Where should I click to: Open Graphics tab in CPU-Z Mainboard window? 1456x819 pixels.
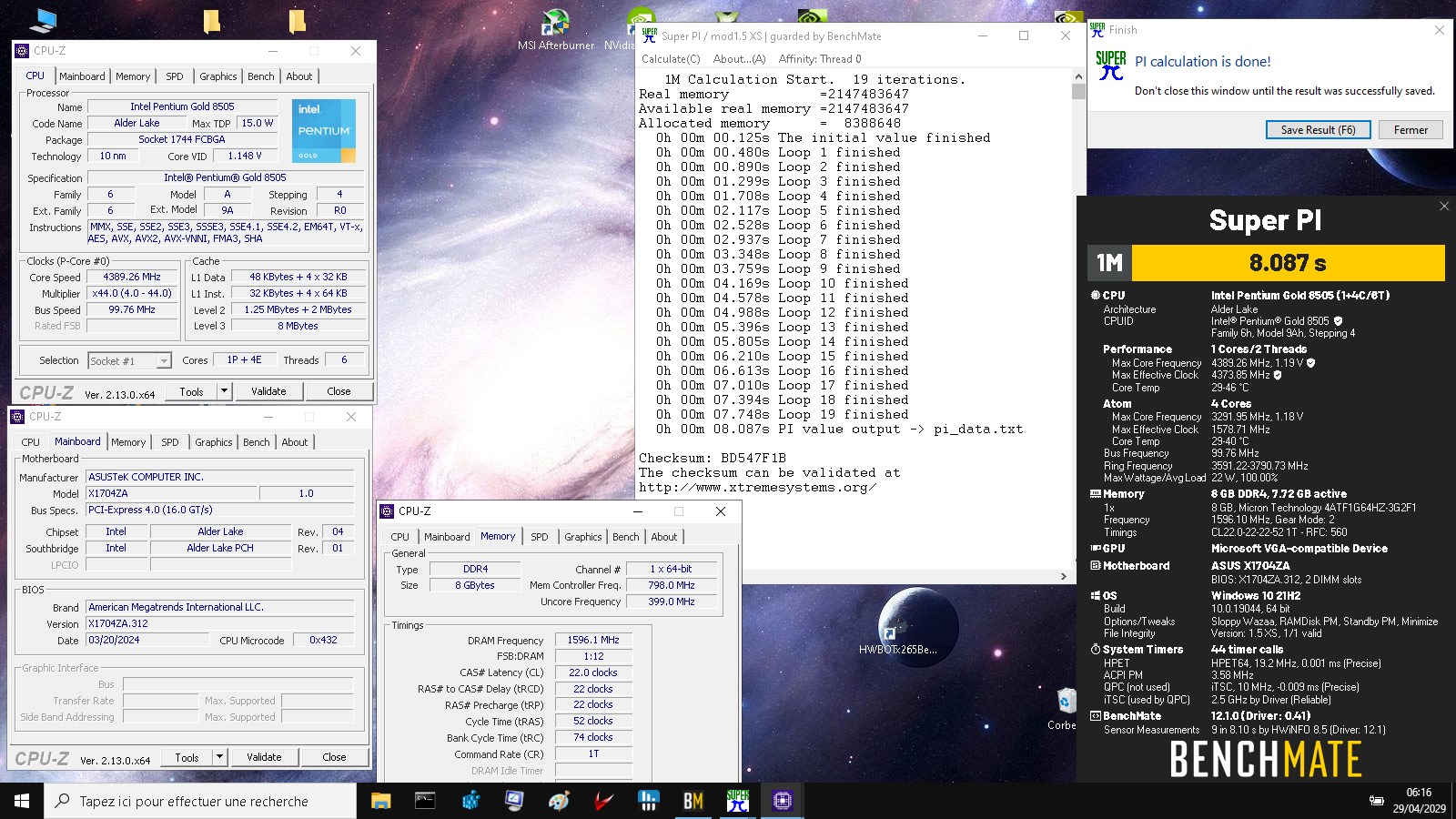214,442
